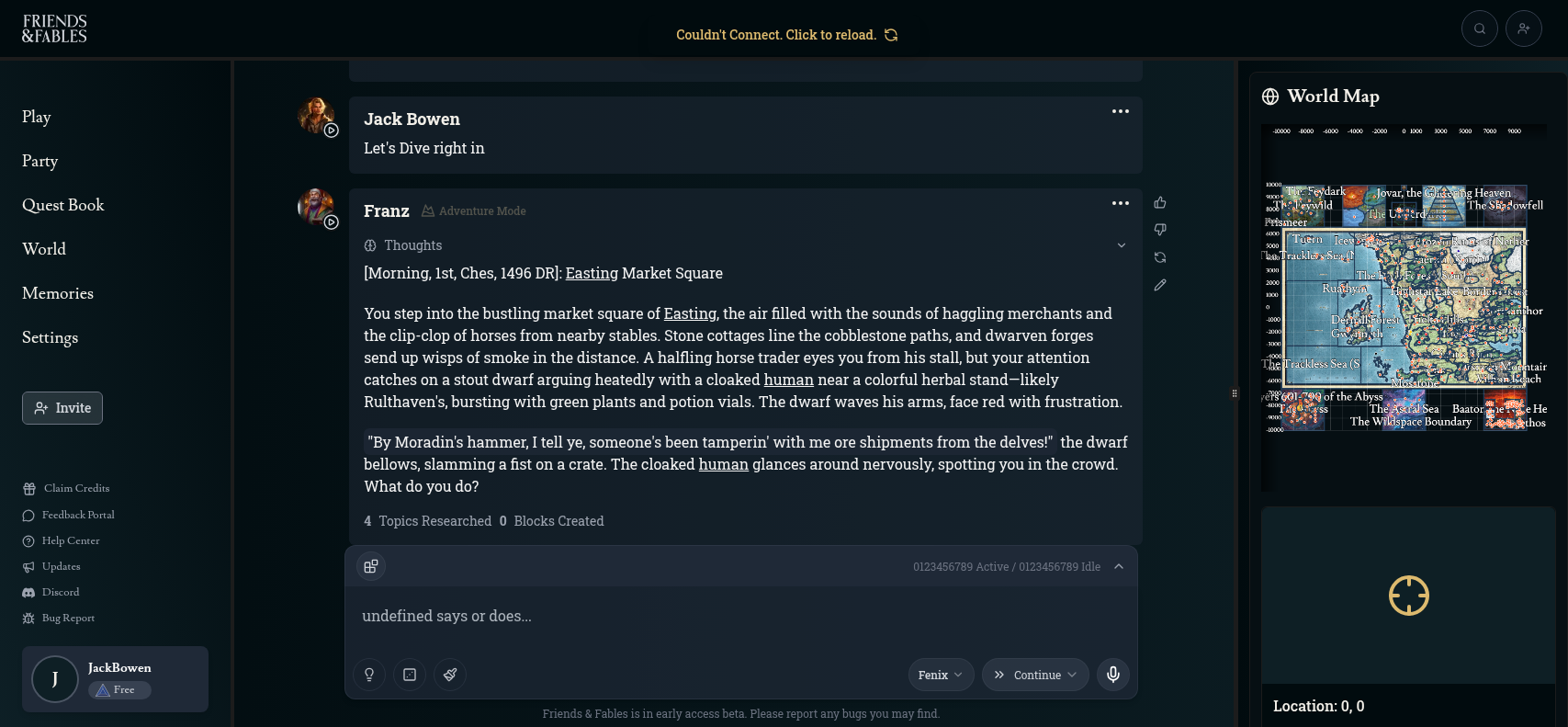The height and width of the screenshot is (727, 1568).
Task: Click the paintbrush icon below the input
Action: coord(450,675)
